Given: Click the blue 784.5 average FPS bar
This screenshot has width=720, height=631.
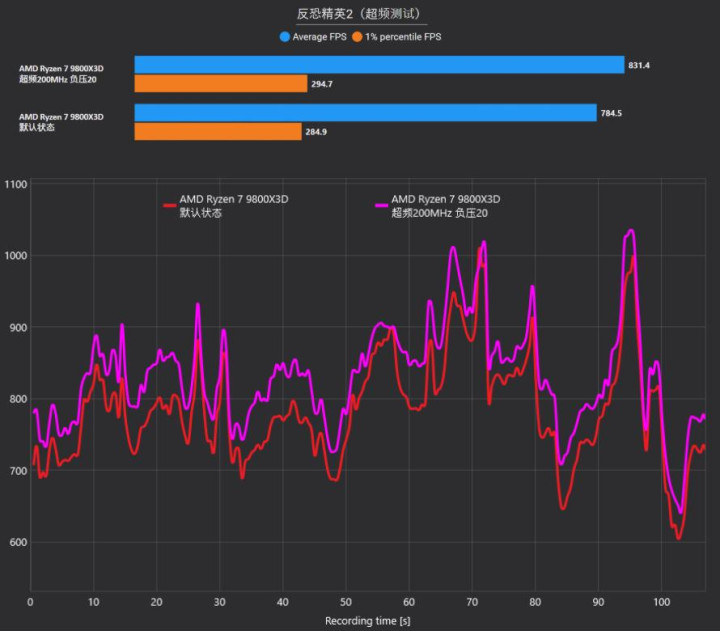Looking at the screenshot, I should [366, 113].
